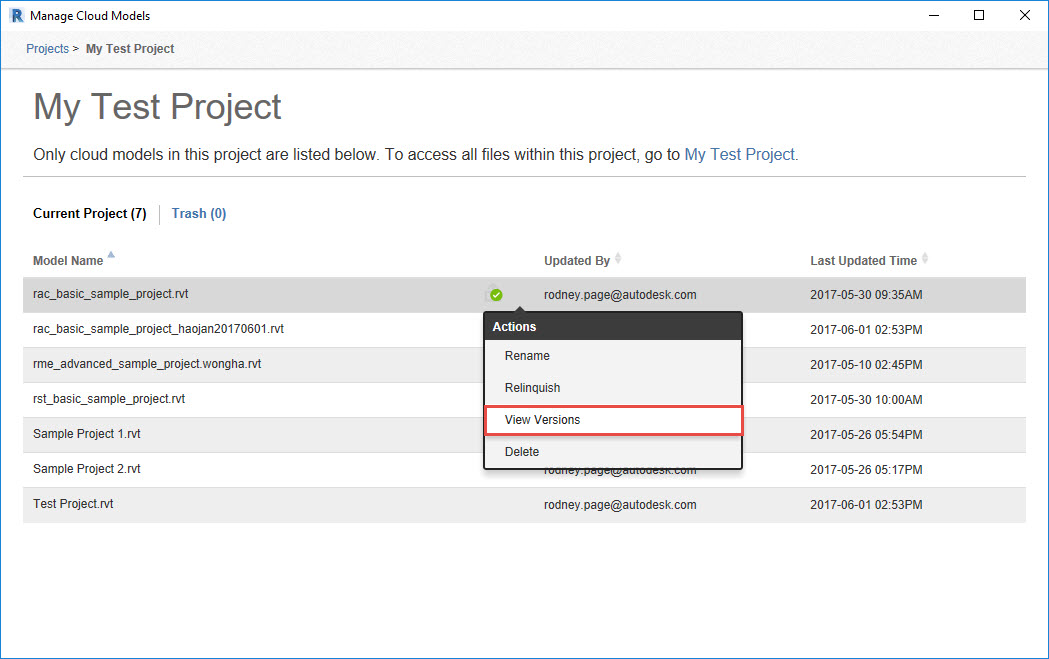Choose Delete from the Actions menu

click(x=521, y=451)
